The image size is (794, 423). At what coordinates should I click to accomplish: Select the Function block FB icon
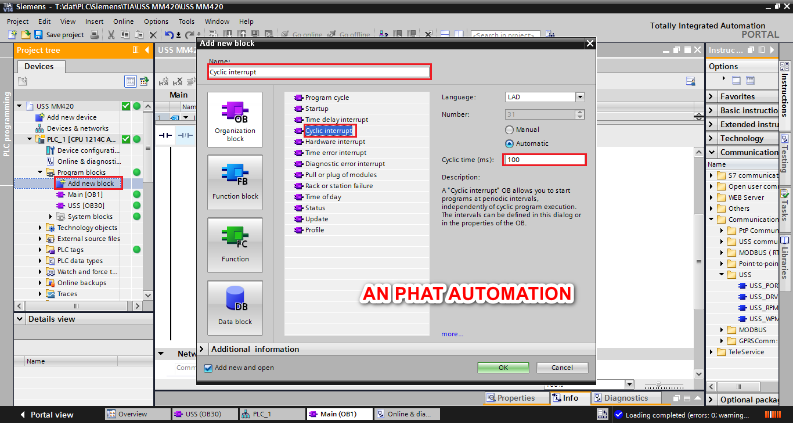(235, 182)
